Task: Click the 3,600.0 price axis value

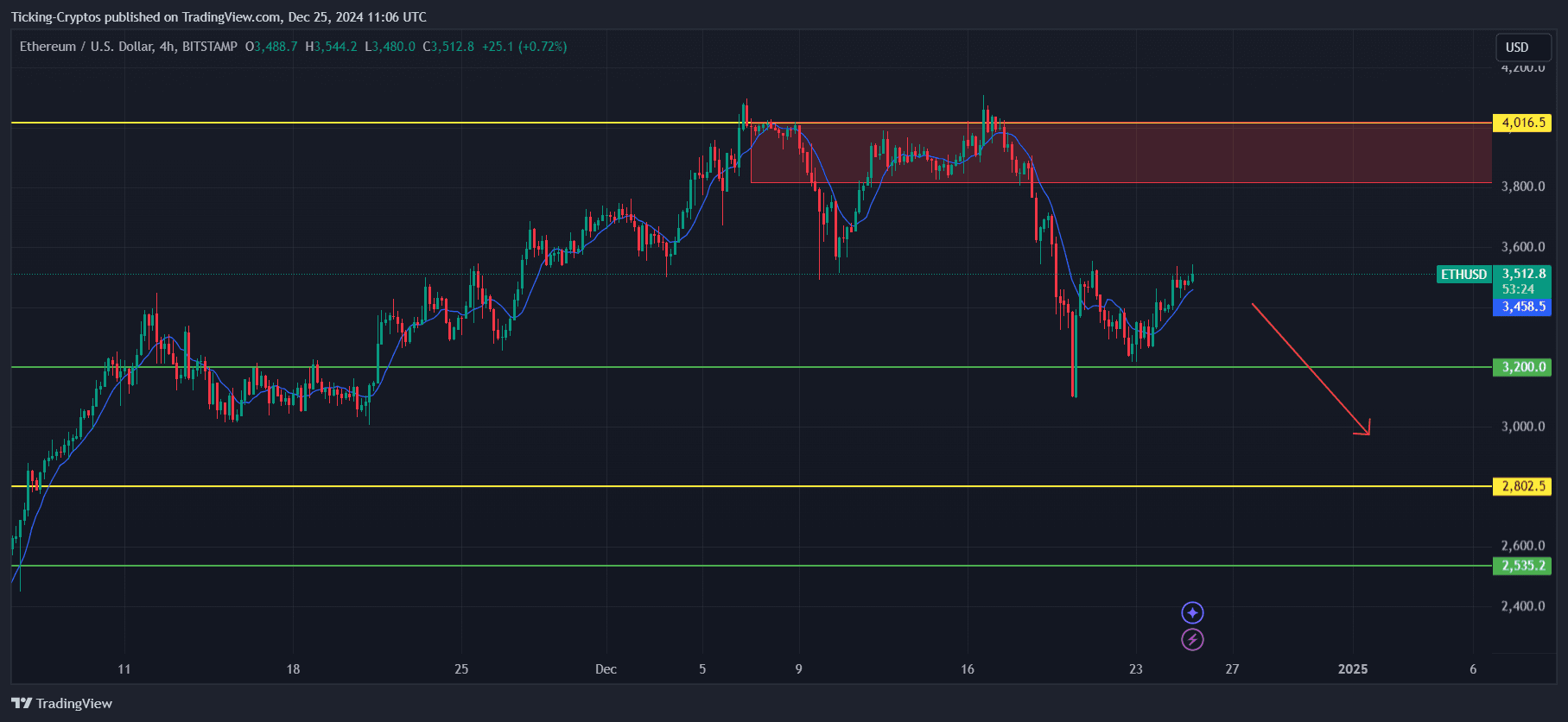Action: (1523, 247)
